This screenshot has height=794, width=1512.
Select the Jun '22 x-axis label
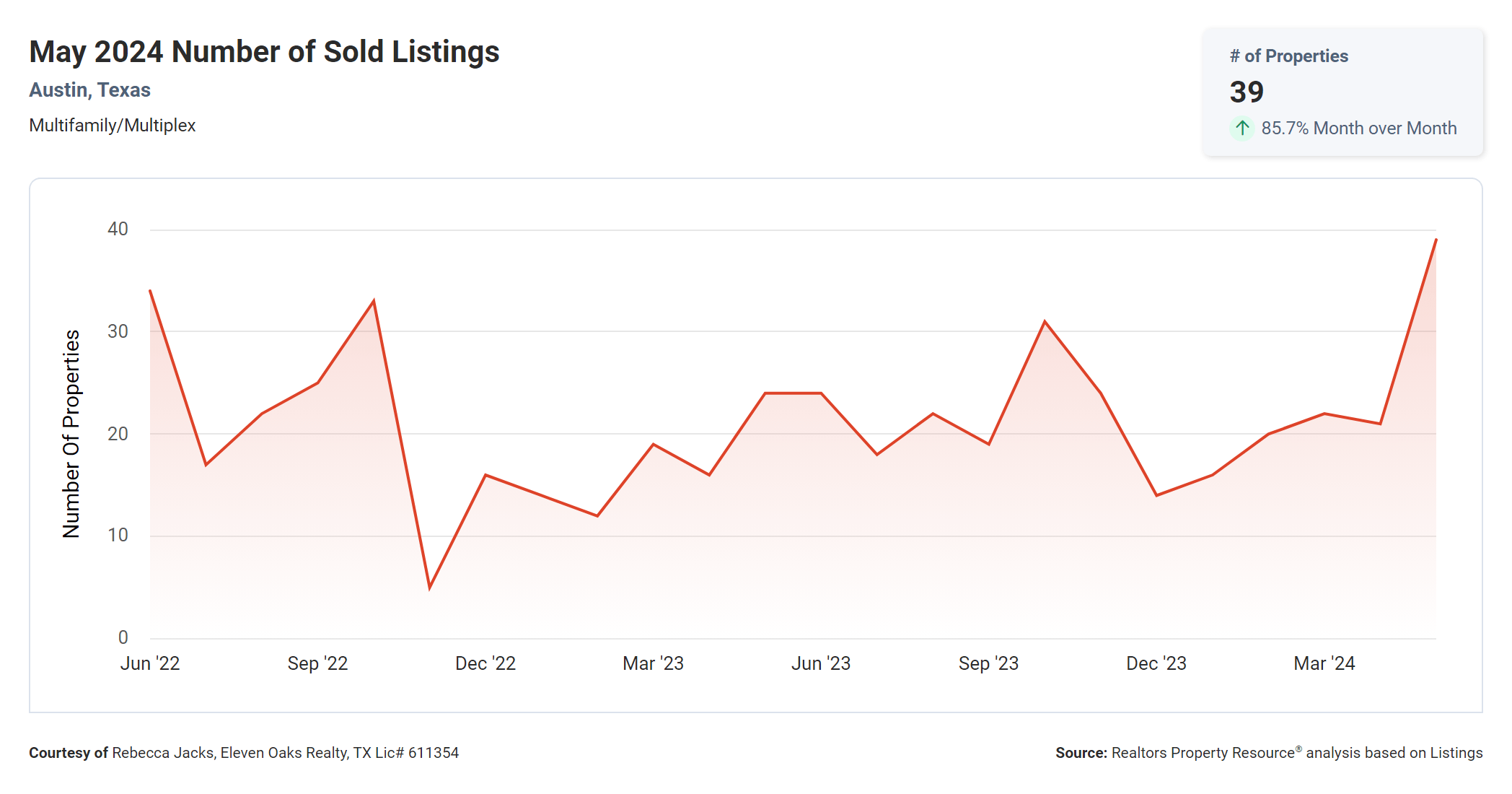[x=150, y=663]
